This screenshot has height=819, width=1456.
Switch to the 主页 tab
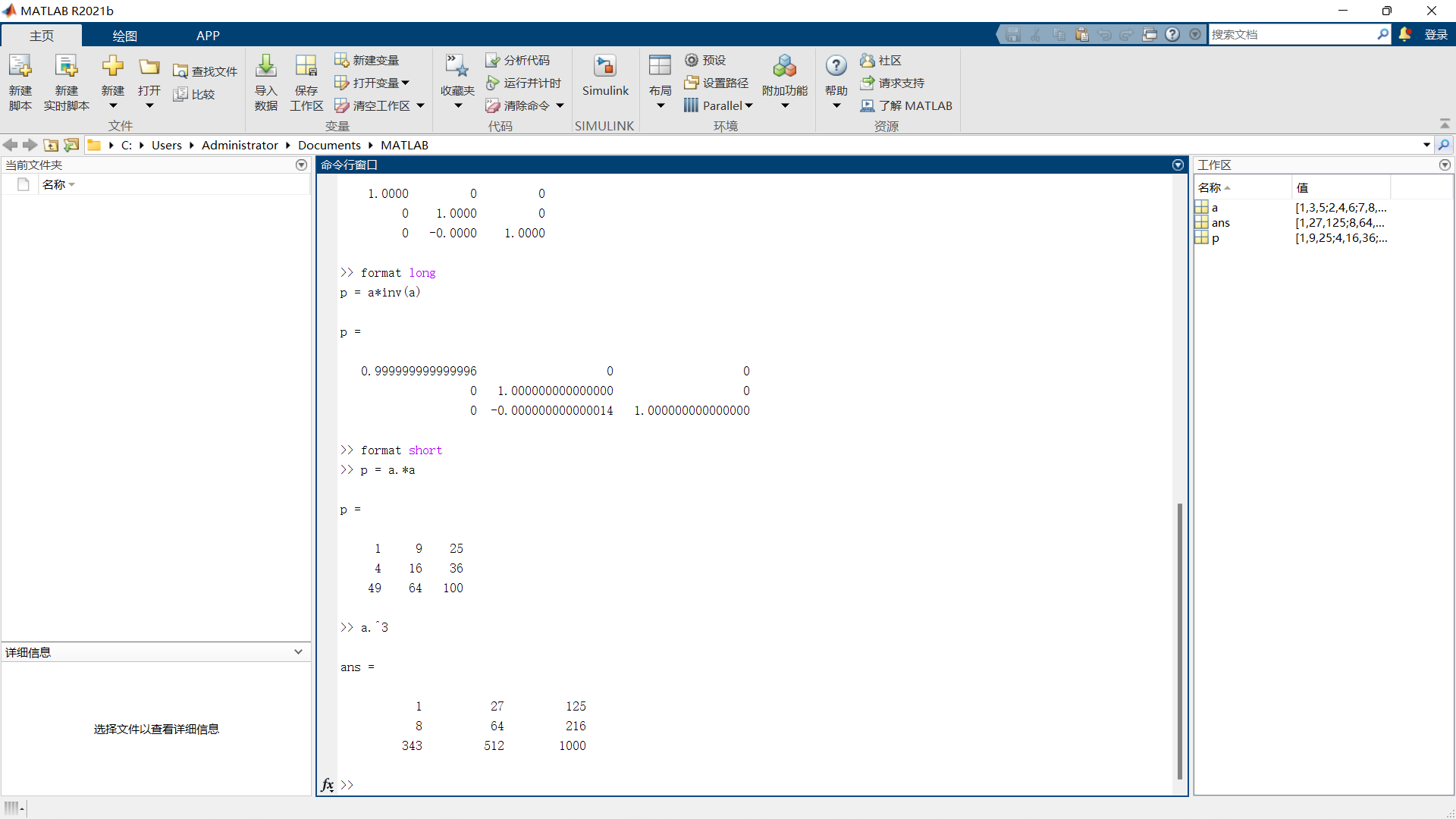[x=42, y=36]
